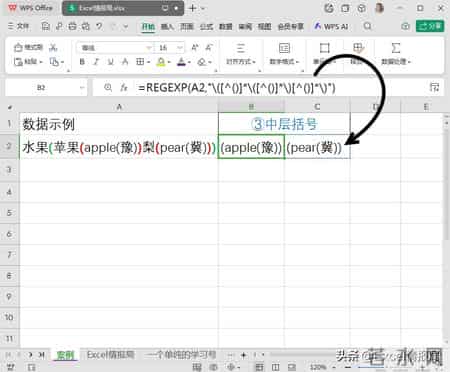Click the print preview icon
The image size is (450, 372).
click(x=86, y=26)
